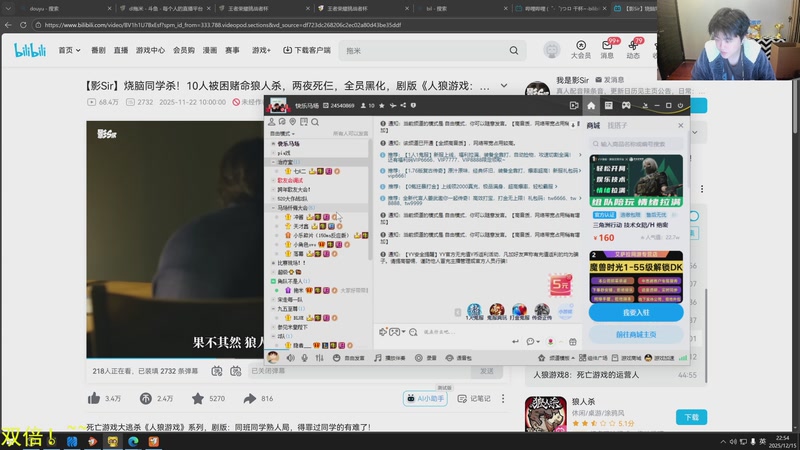Open the AI小助手 button
This screenshot has width=800, height=450.
[425, 398]
